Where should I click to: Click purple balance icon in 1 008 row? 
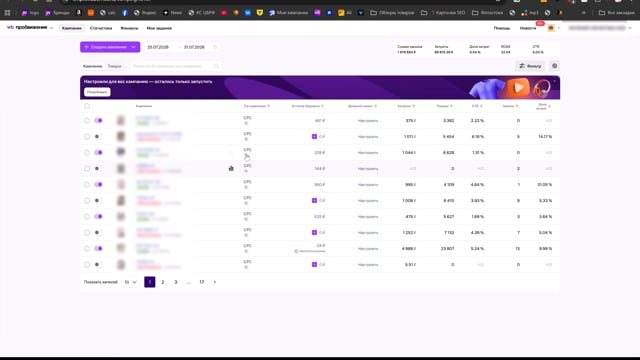click(314, 200)
